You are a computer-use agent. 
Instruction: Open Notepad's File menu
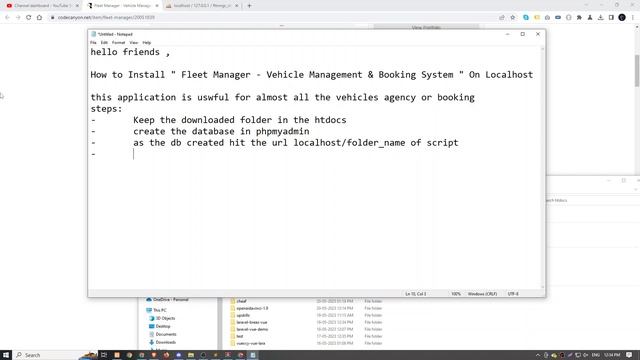click(93, 42)
